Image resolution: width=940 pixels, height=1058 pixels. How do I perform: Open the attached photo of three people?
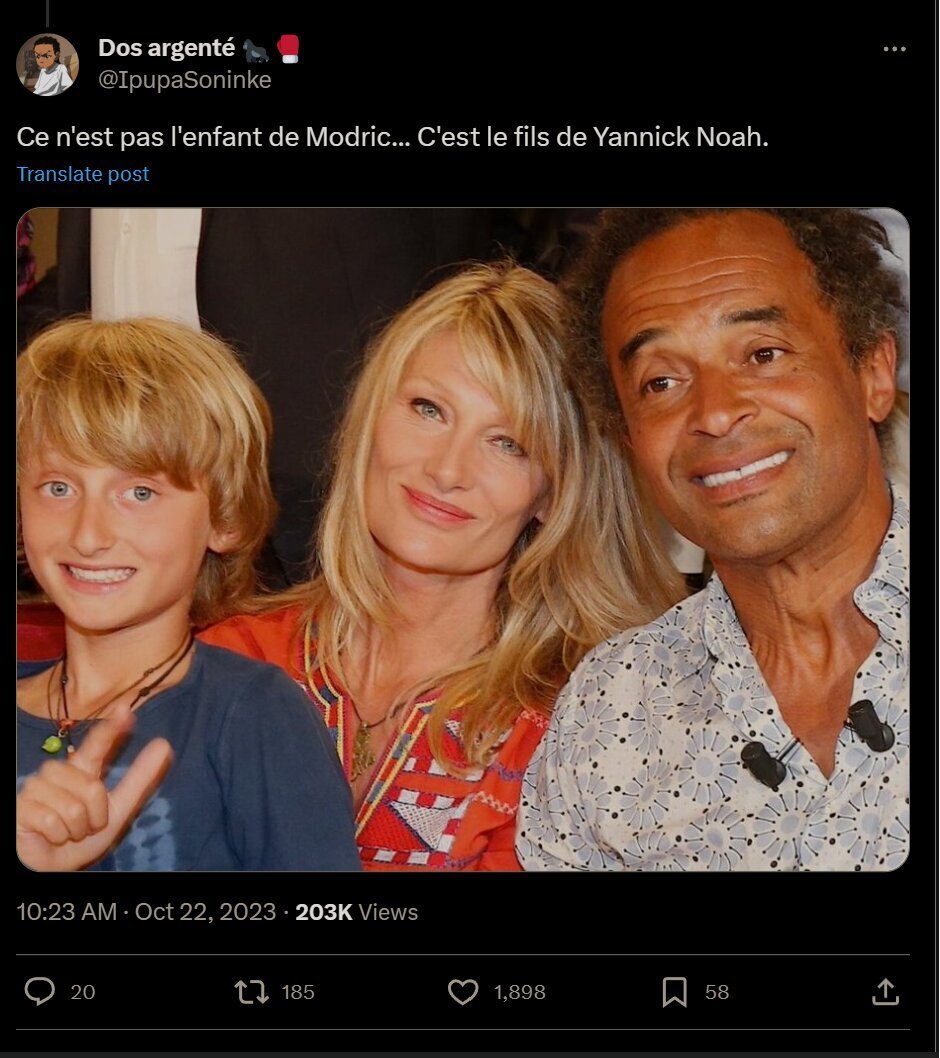pyautogui.click(x=463, y=539)
